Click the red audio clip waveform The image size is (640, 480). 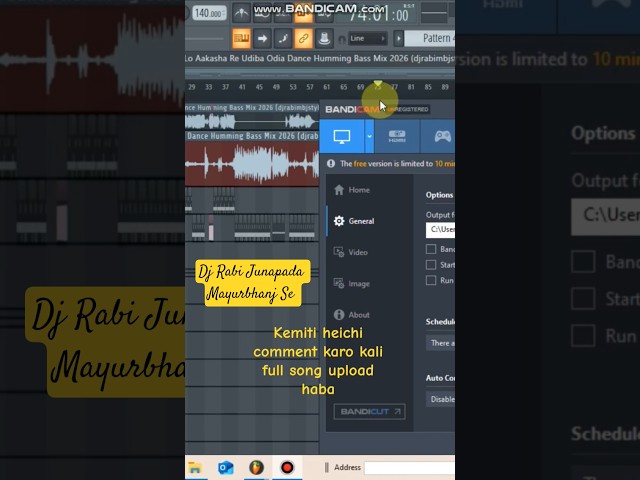pos(252,164)
